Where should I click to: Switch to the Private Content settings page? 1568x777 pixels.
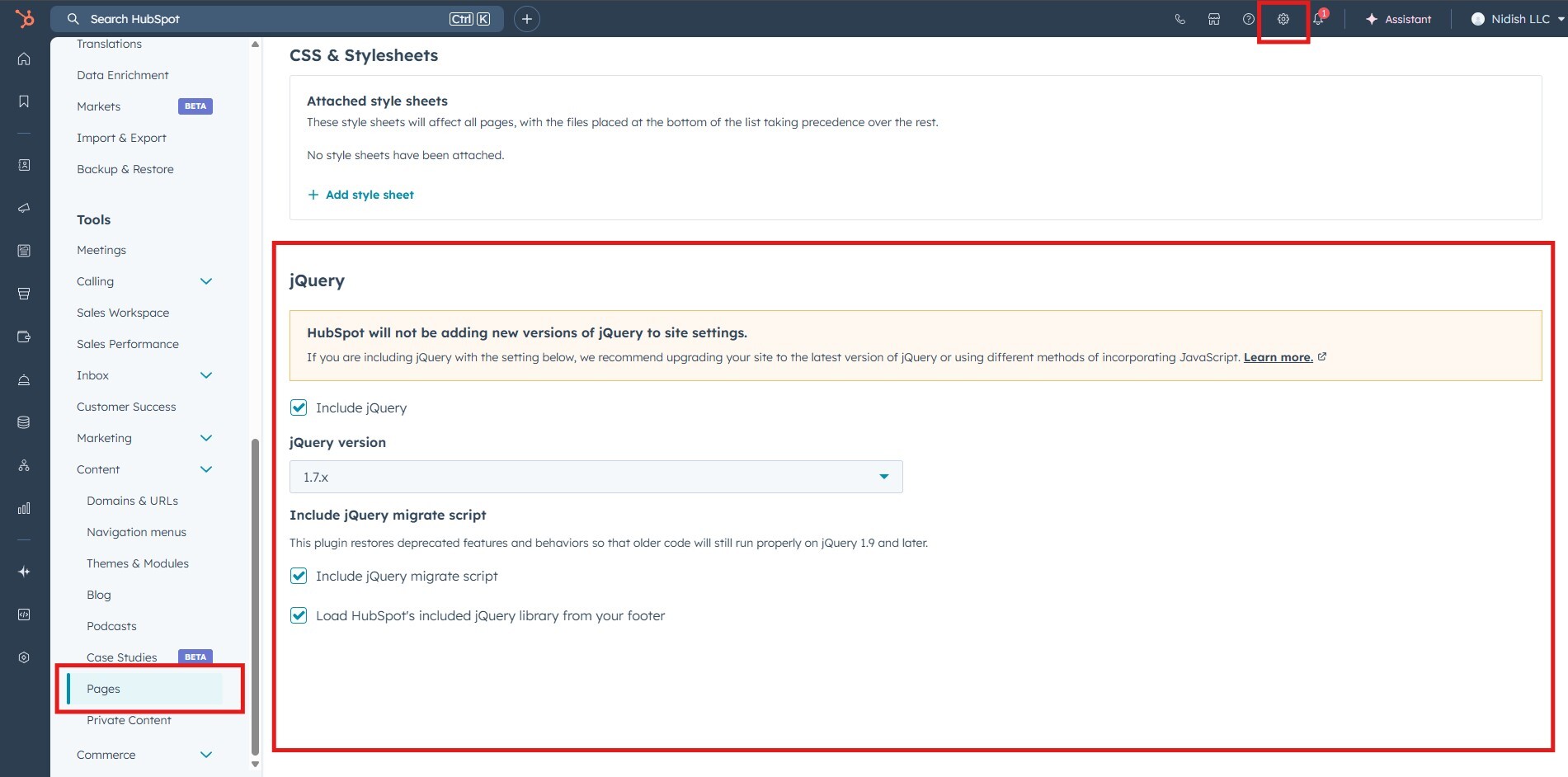(x=129, y=720)
